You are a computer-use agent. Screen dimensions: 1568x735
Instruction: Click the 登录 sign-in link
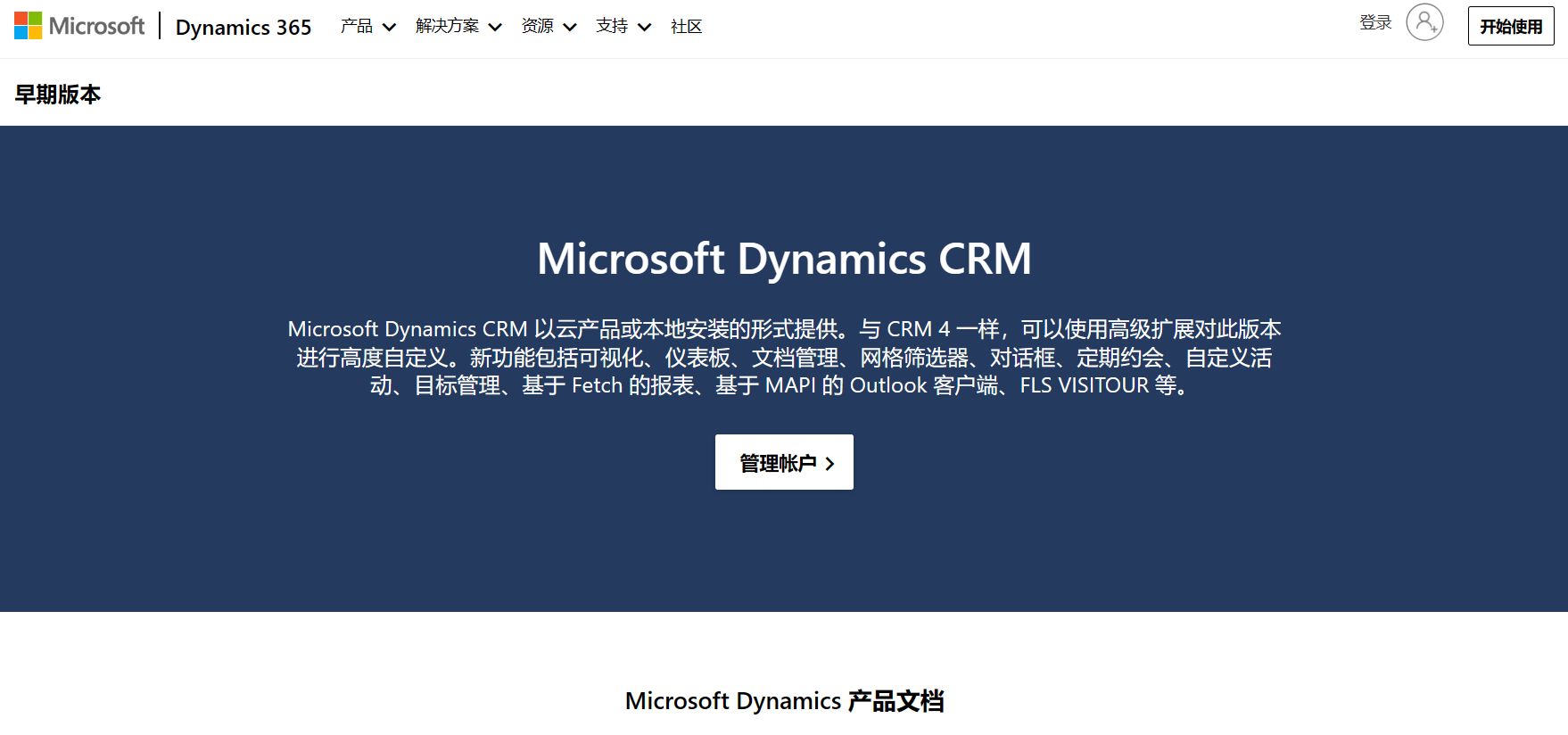coord(1375,22)
